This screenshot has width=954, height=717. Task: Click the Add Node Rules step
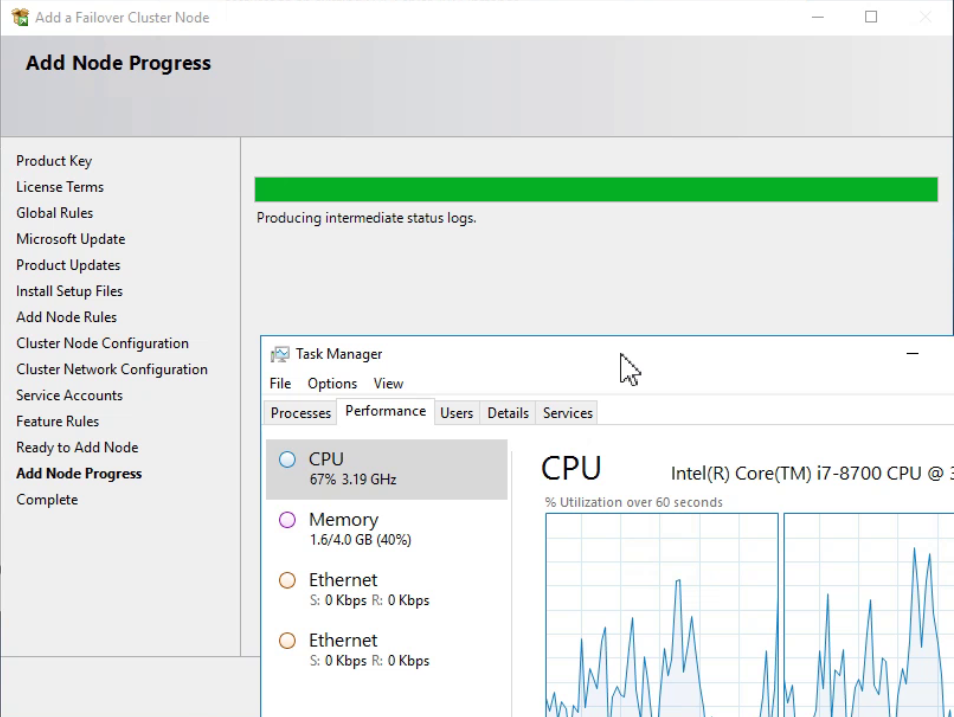click(66, 317)
